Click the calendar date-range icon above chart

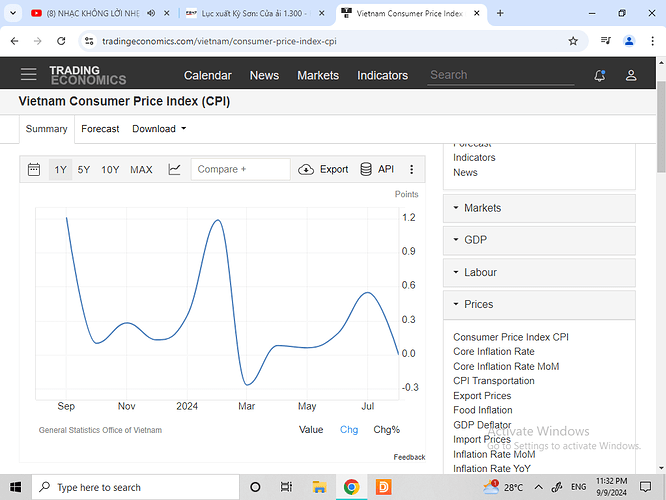(34, 169)
